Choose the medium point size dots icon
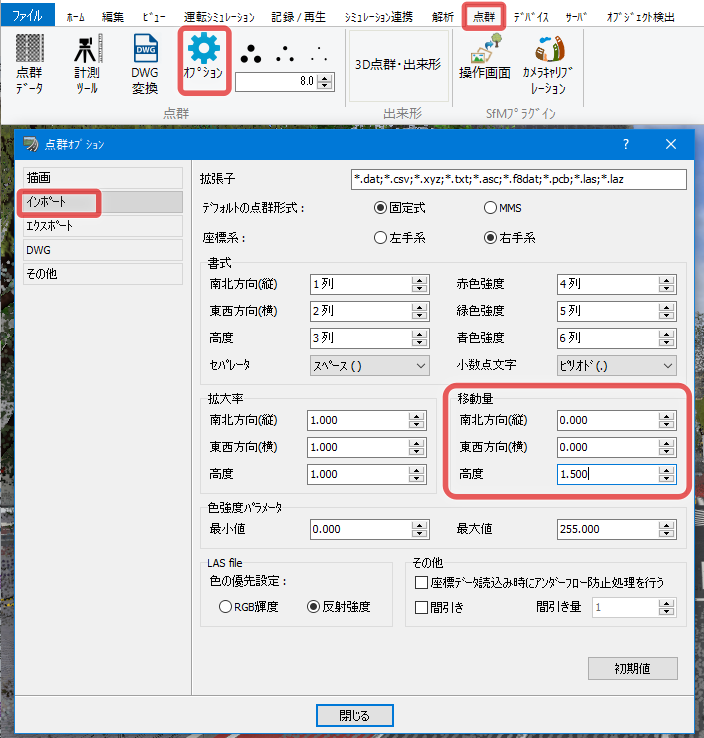704x738 pixels. point(285,54)
